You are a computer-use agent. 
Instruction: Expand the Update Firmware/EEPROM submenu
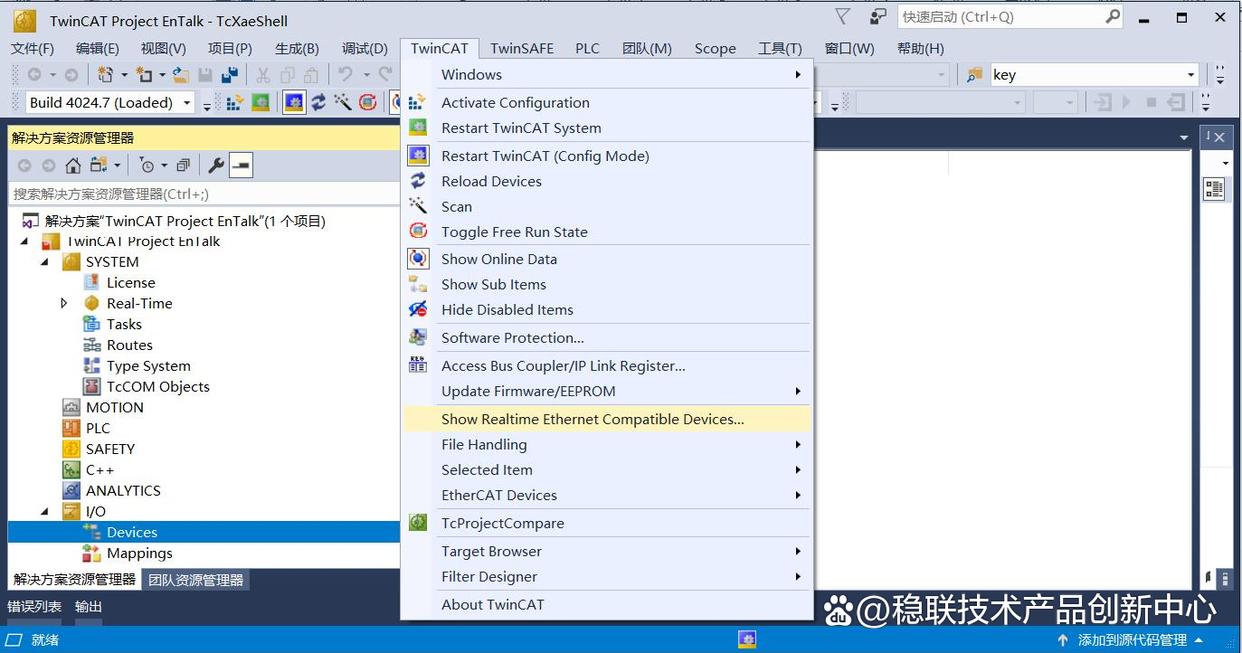[x=606, y=391]
